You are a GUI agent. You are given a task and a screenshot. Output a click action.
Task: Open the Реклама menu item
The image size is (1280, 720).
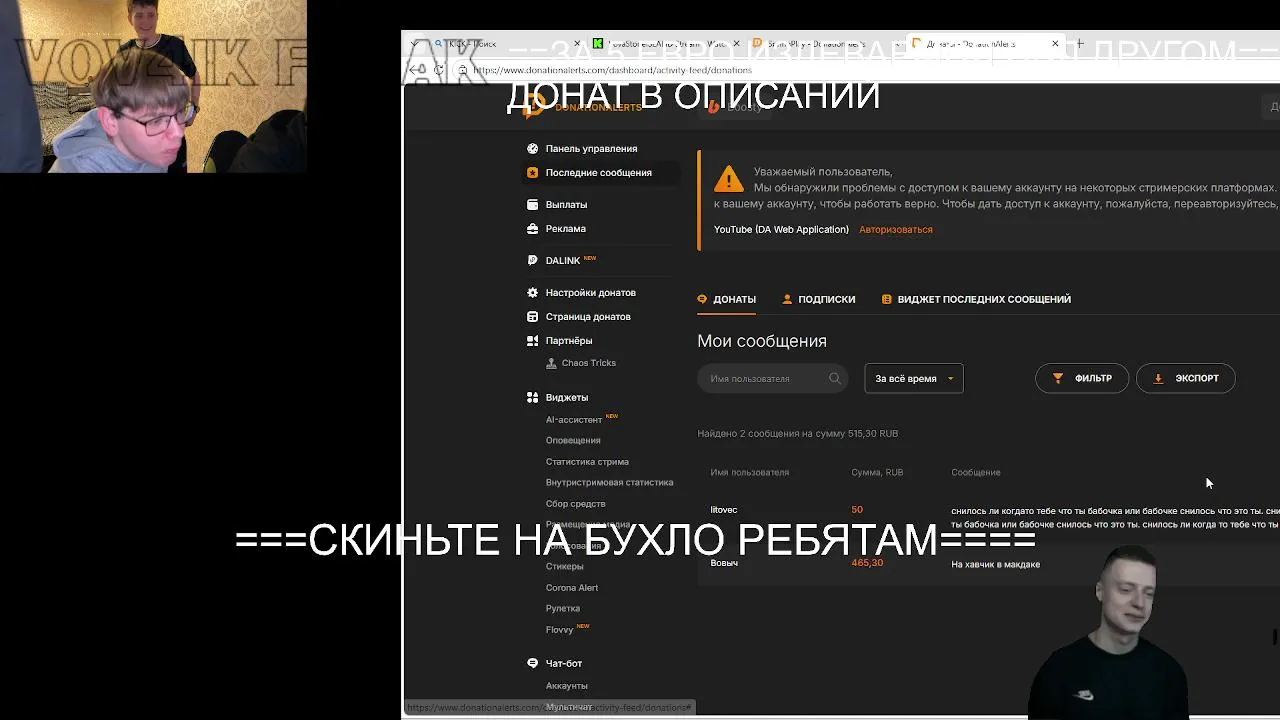click(565, 228)
